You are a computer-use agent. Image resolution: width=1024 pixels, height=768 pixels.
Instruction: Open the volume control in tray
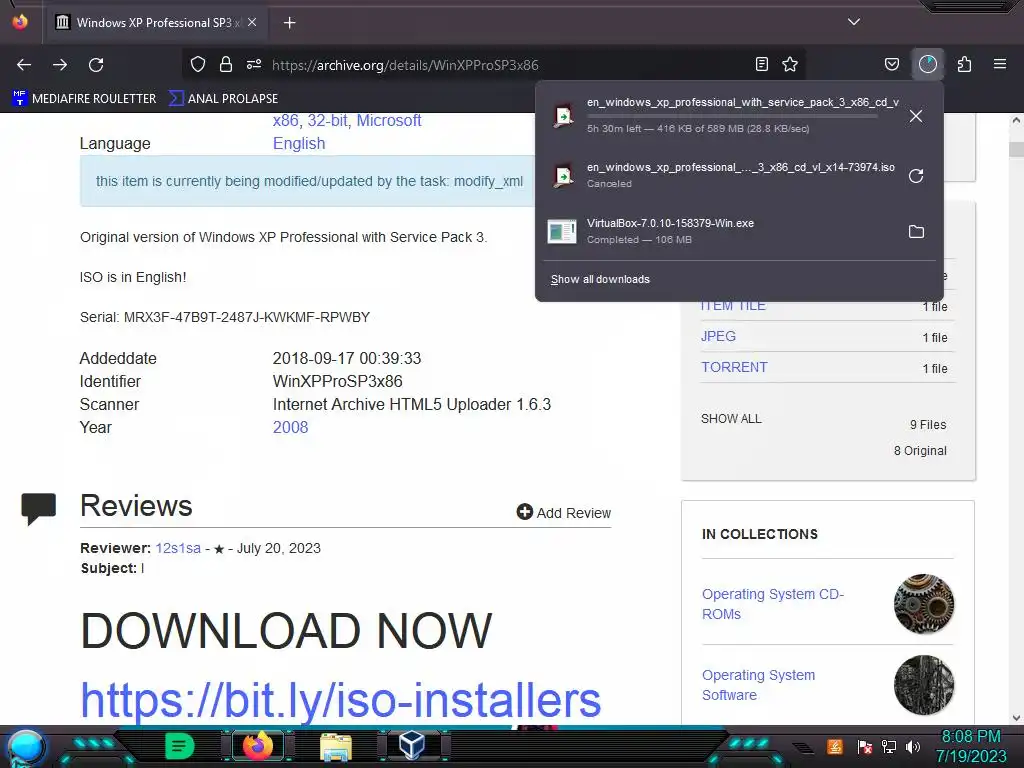pyautogui.click(x=914, y=747)
